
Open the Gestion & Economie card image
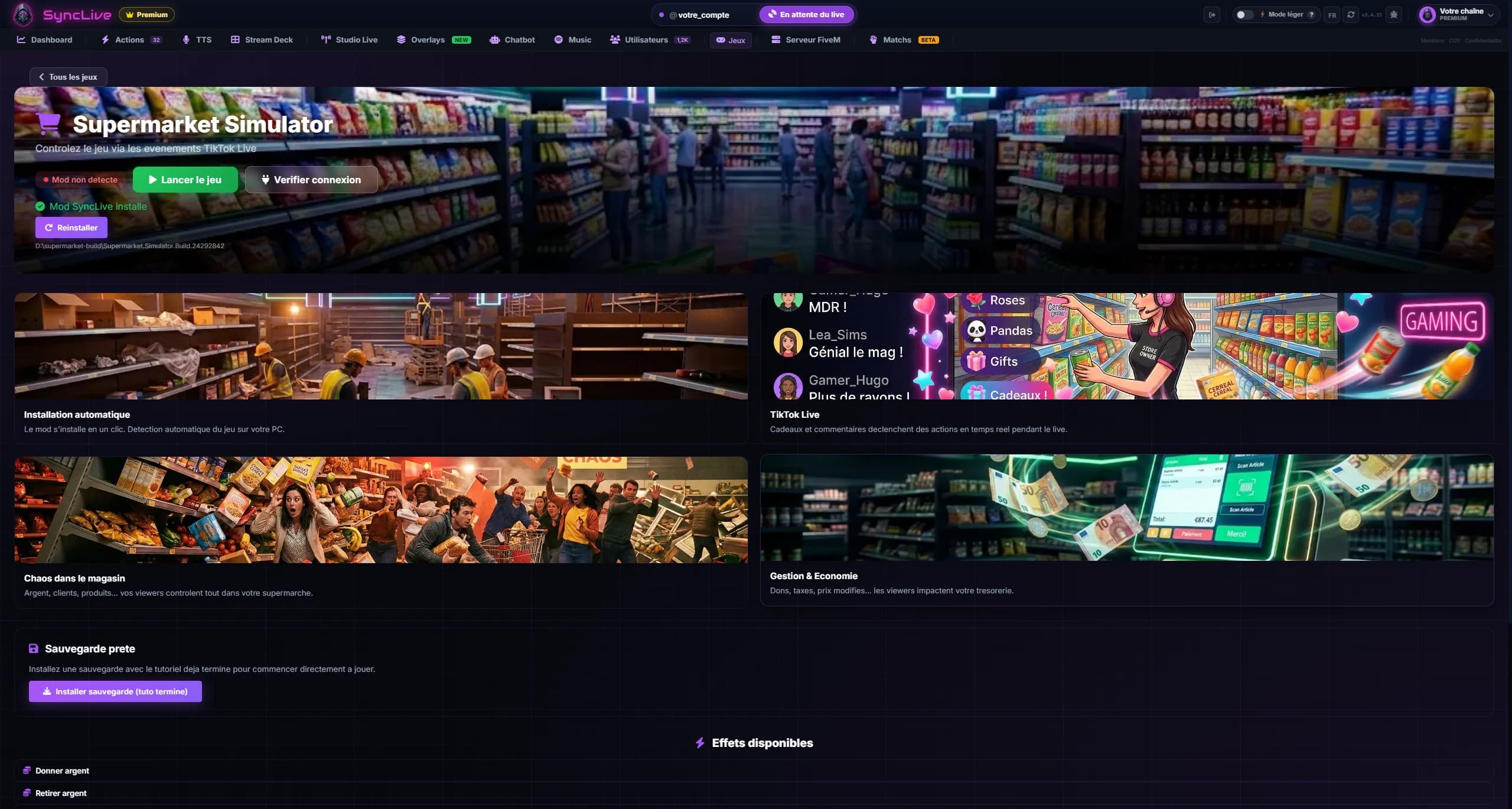coord(1127,508)
